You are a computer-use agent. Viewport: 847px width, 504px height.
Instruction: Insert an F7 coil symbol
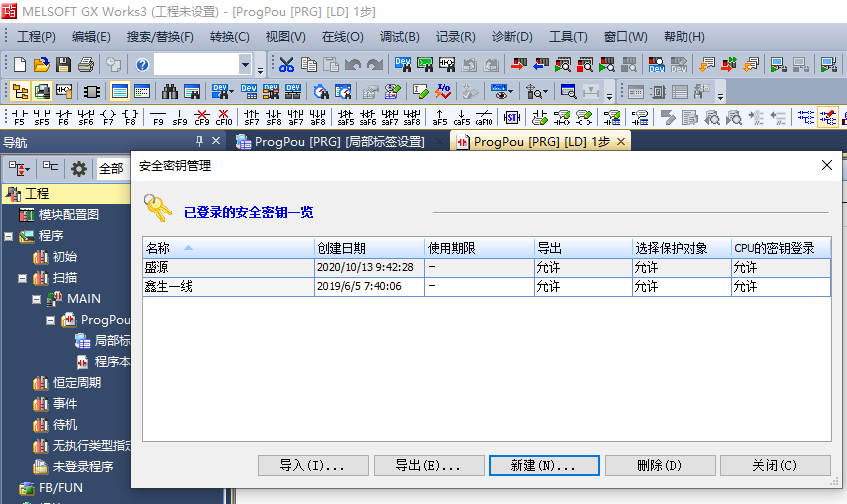click(108, 118)
